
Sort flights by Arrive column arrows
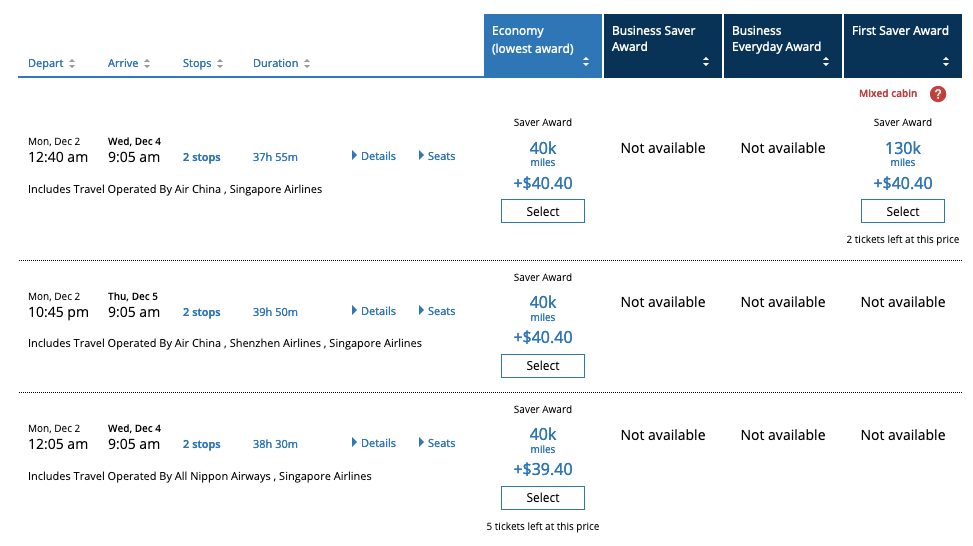click(147, 64)
